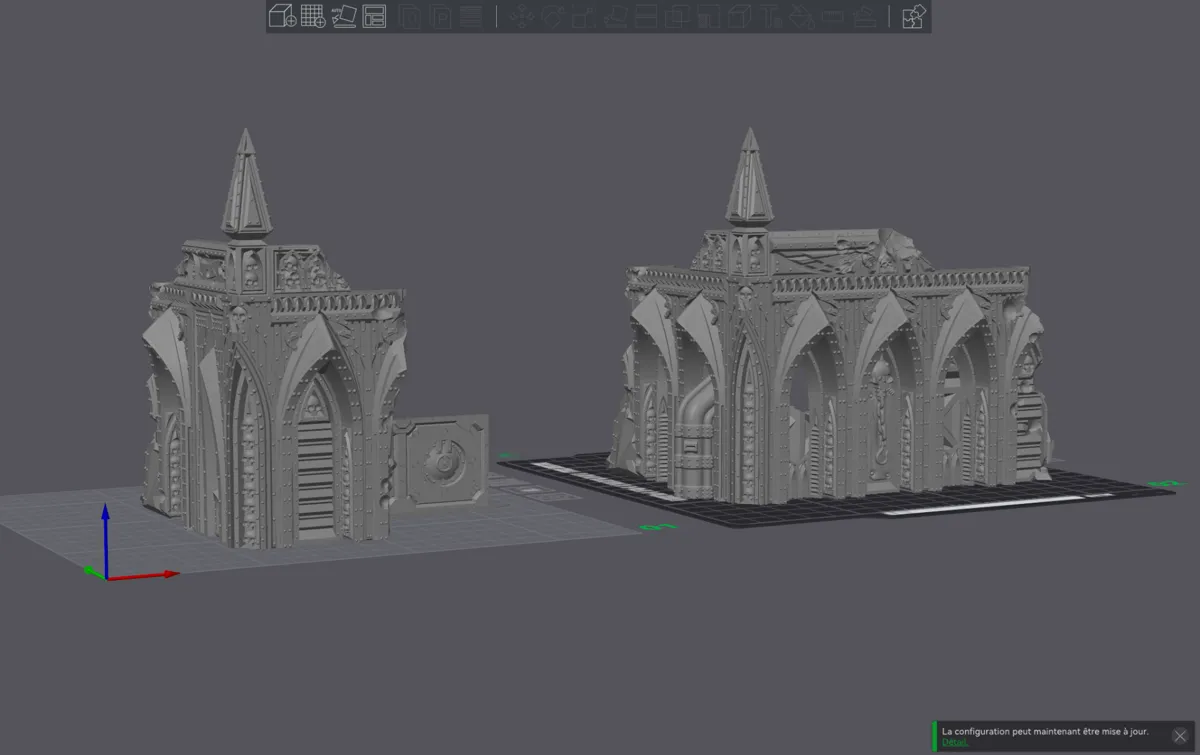
Task: Click the Arrange all objects icon
Action: pos(374,16)
